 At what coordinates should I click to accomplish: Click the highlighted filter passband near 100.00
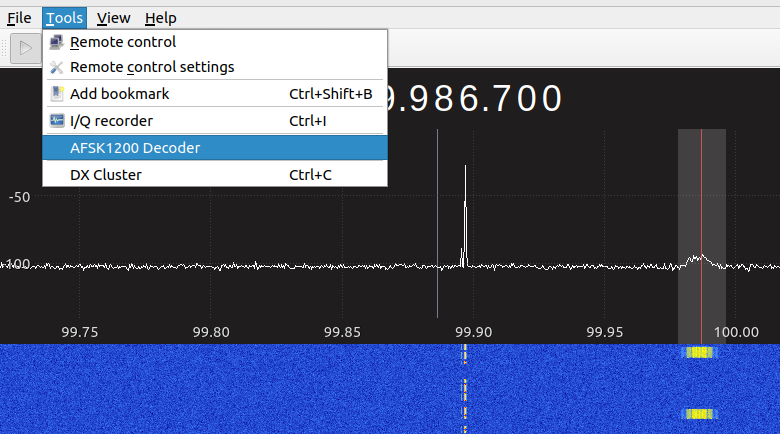click(702, 230)
